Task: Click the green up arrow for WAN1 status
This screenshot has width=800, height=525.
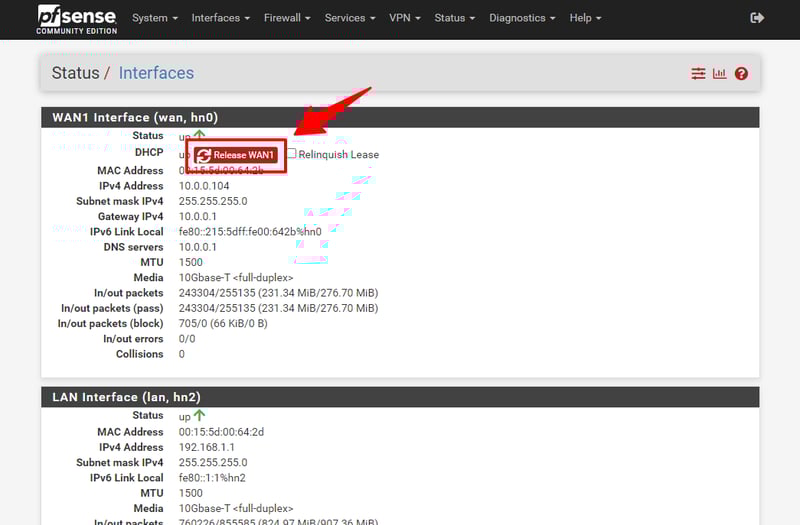Action: point(199,135)
